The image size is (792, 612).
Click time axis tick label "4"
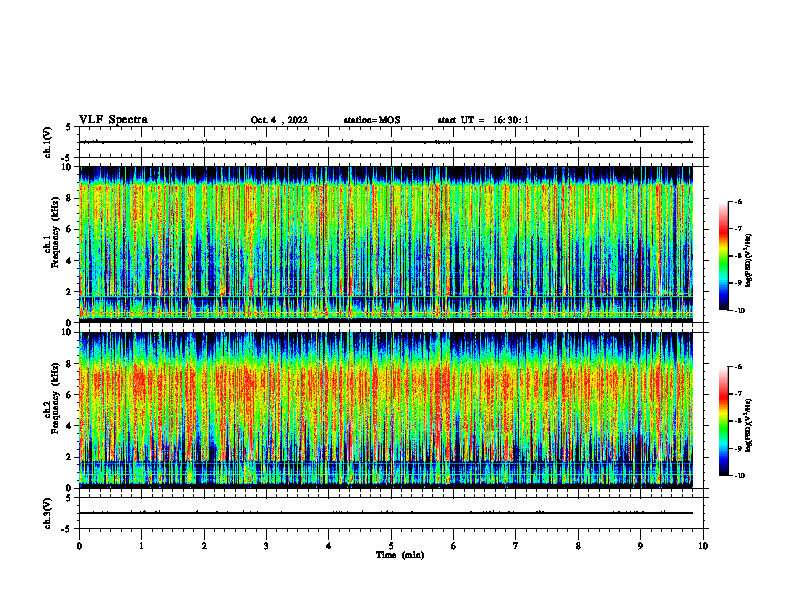click(328, 546)
